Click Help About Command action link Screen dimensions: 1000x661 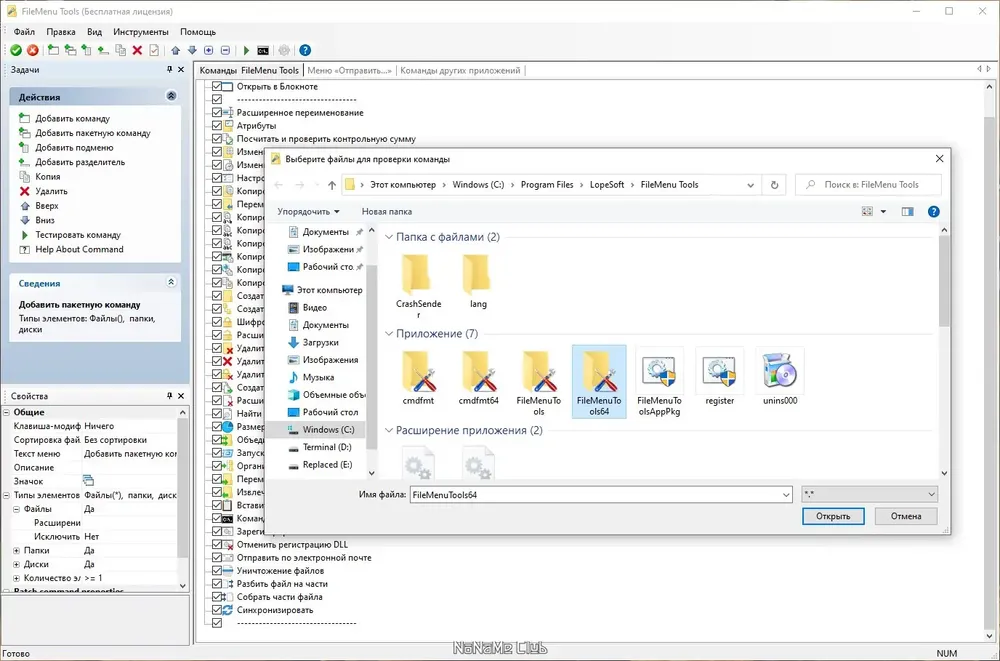(79, 249)
